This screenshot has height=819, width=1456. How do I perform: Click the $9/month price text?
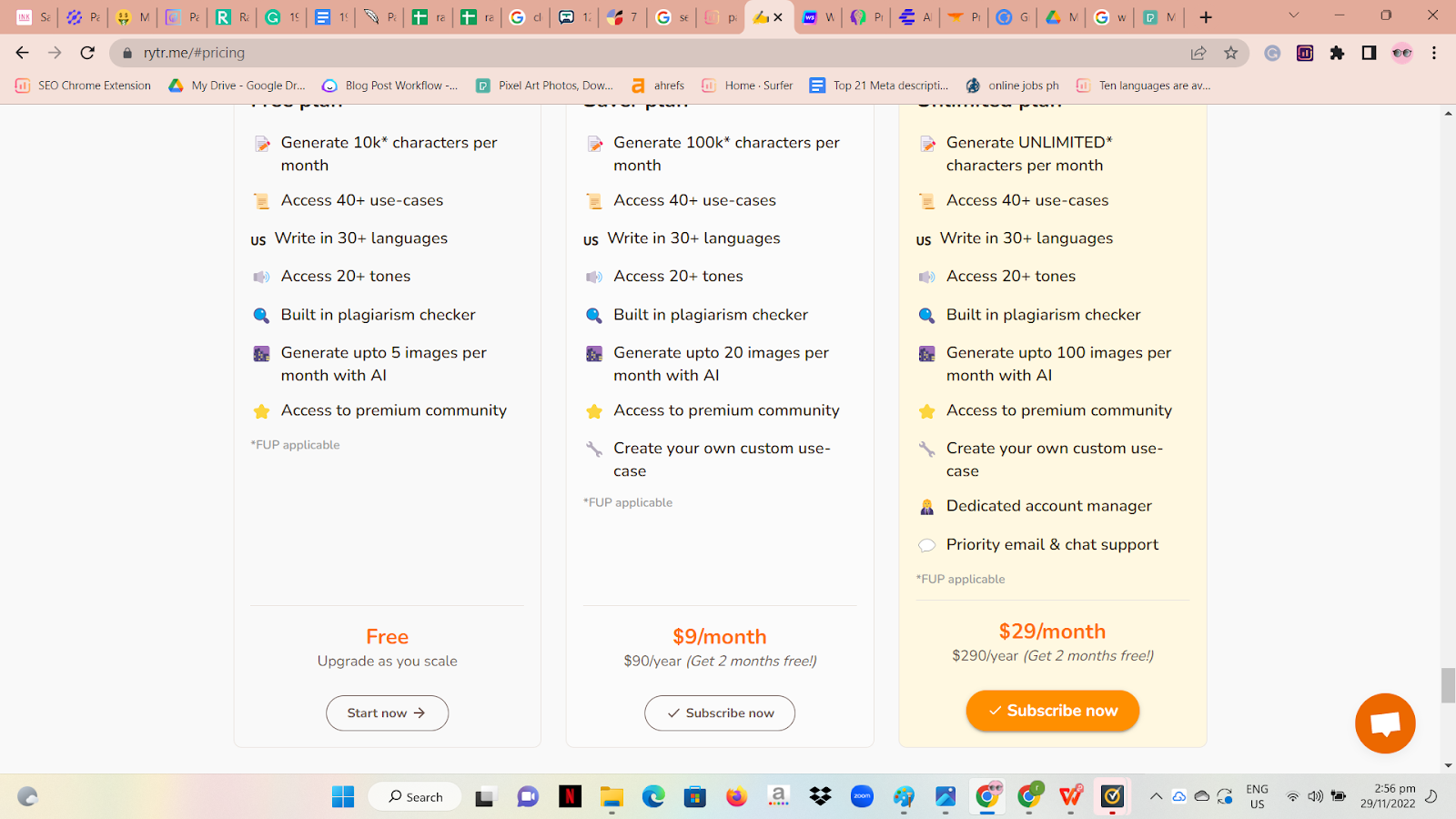[x=720, y=637]
